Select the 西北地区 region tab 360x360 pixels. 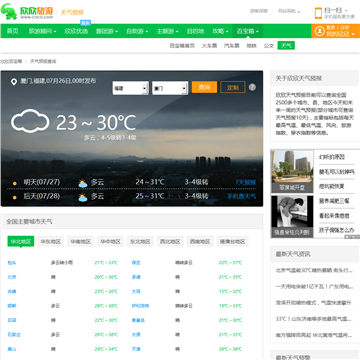pyautogui.click(x=170, y=241)
